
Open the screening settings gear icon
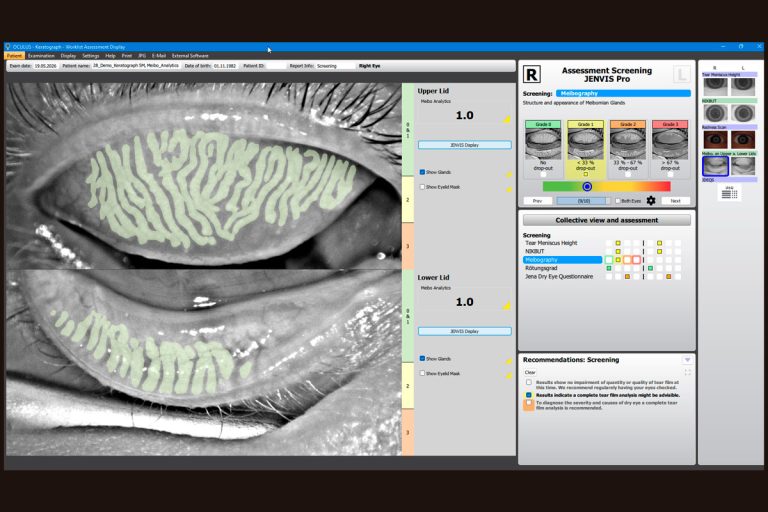pyautogui.click(x=651, y=200)
